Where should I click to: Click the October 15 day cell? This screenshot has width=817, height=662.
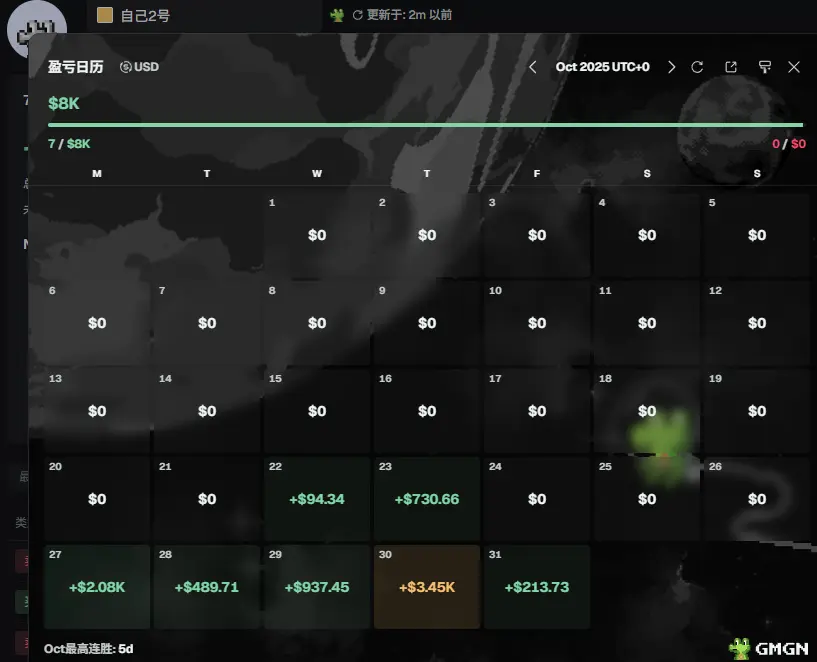[317, 411]
